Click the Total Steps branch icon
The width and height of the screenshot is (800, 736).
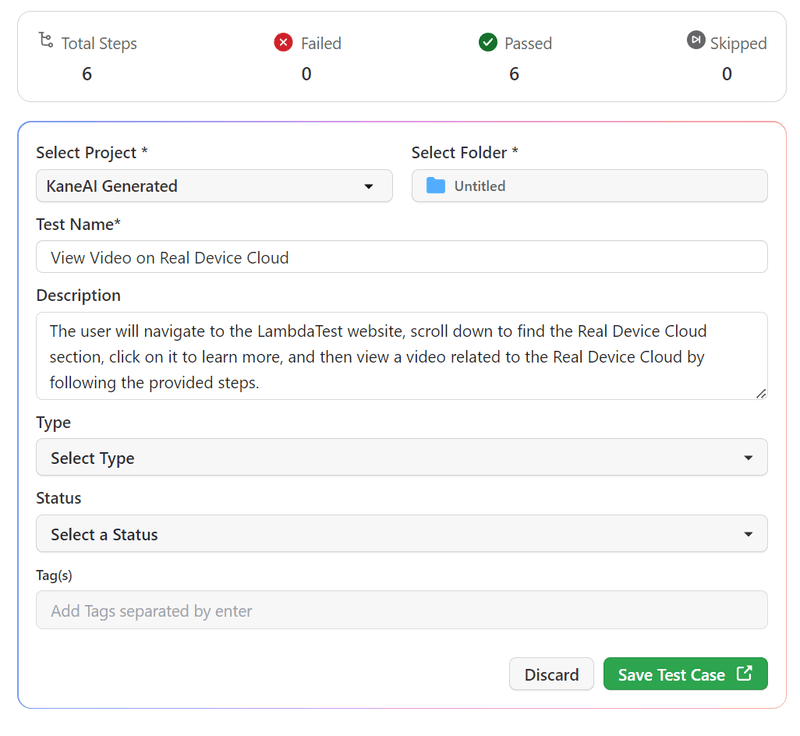click(x=44, y=42)
